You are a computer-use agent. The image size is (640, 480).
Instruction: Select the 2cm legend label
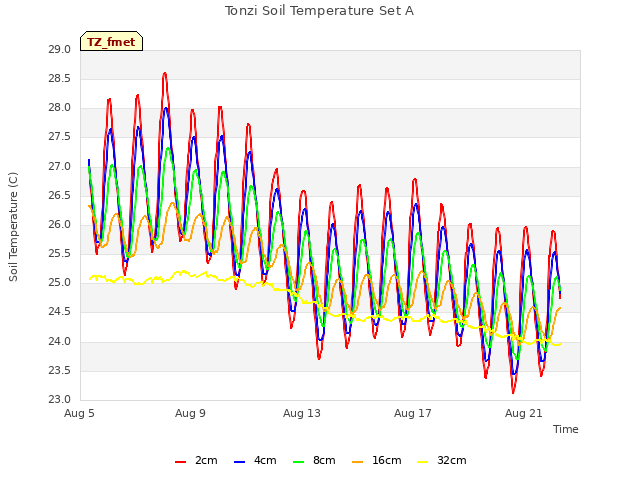click(206, 460)
